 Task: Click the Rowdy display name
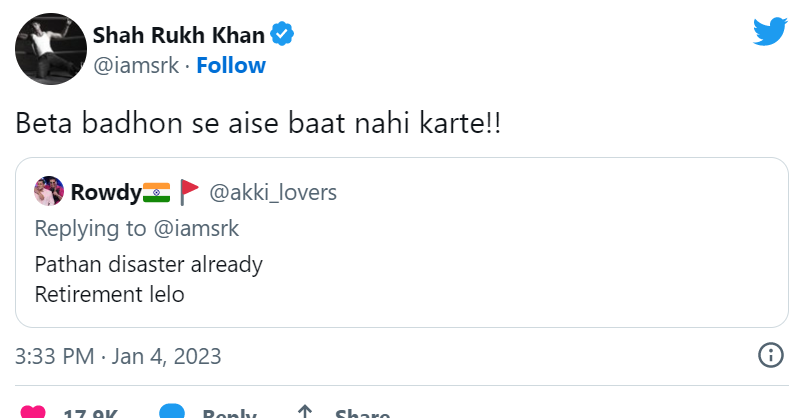[106, 190]
